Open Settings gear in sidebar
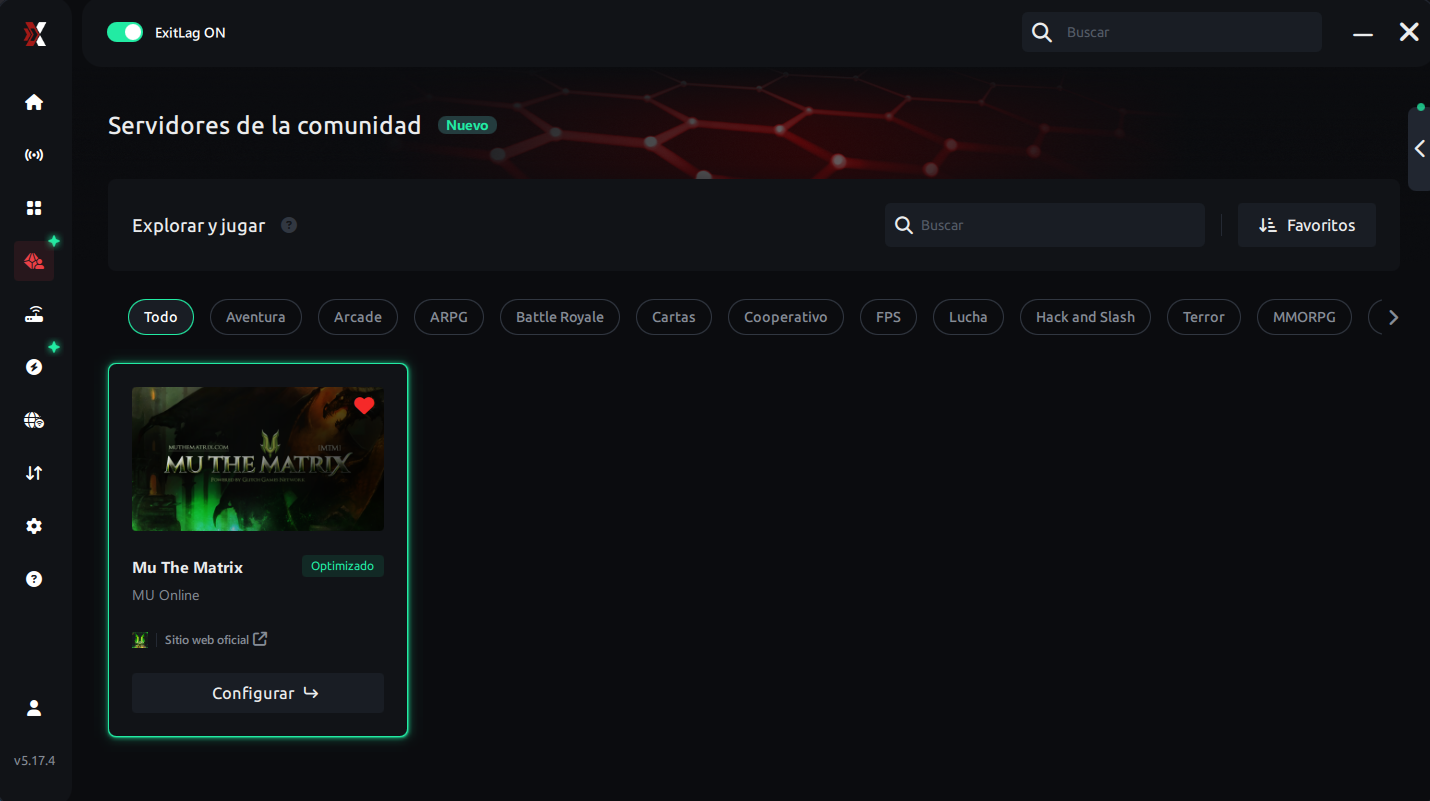 34,526
